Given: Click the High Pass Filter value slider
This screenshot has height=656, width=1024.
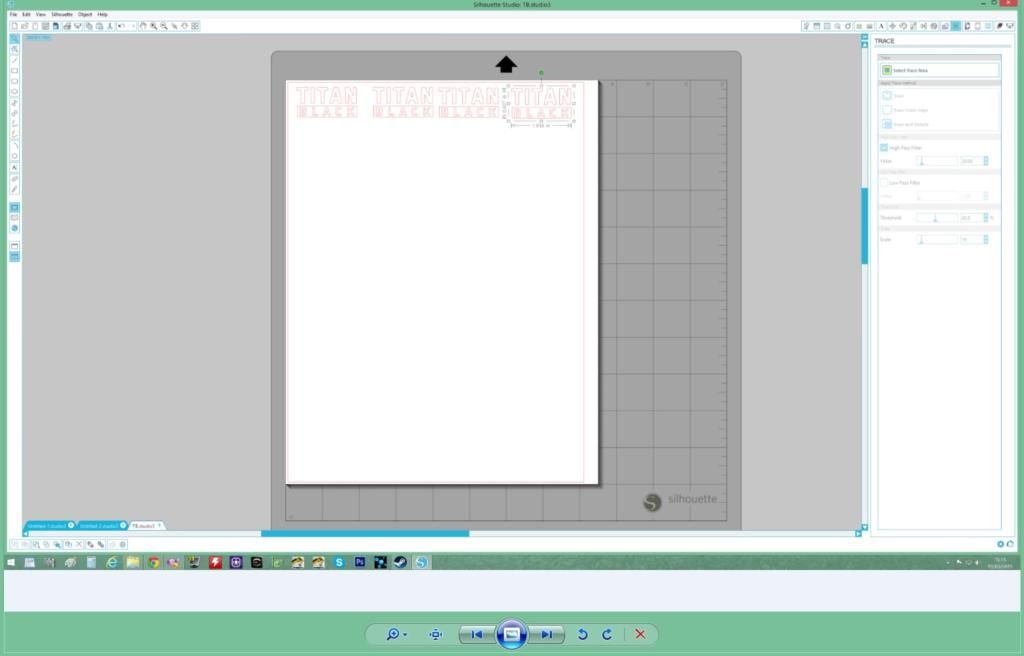Looking at the screenshot, I should pos(936,161).
